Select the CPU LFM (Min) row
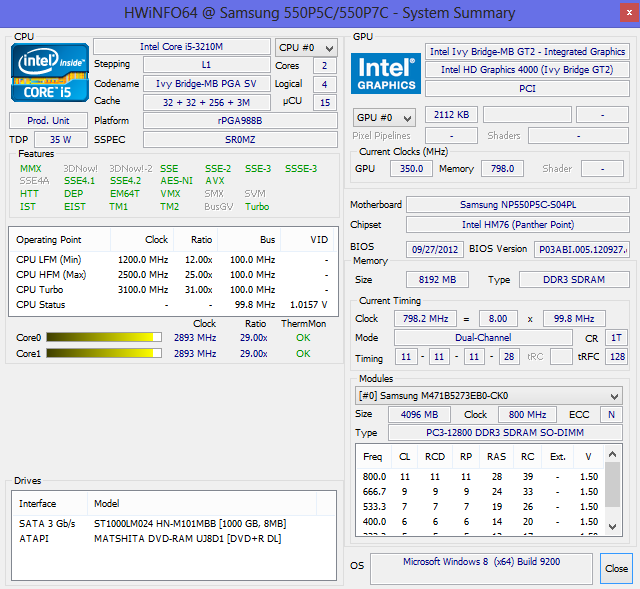The image size is (640, 589). [x=173, y=260]
